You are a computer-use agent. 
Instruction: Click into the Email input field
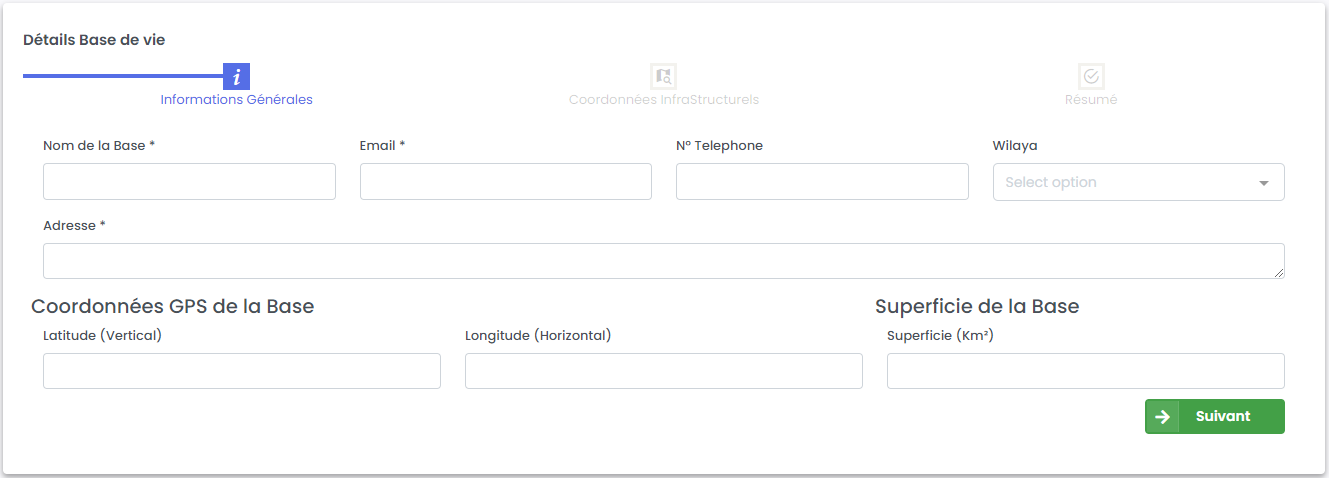point(505,182)
